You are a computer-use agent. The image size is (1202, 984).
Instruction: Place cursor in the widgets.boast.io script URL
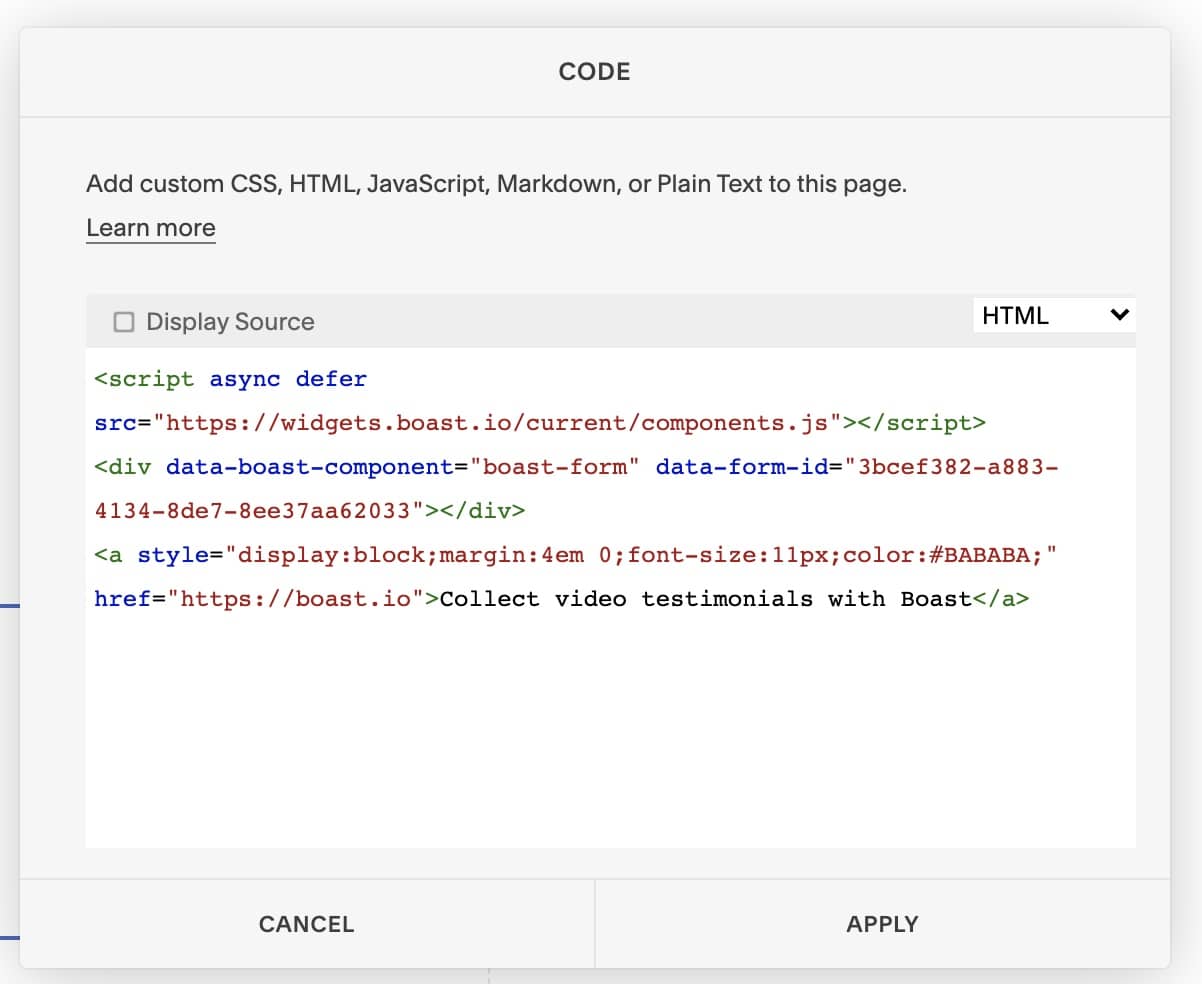tap(497, 423)
